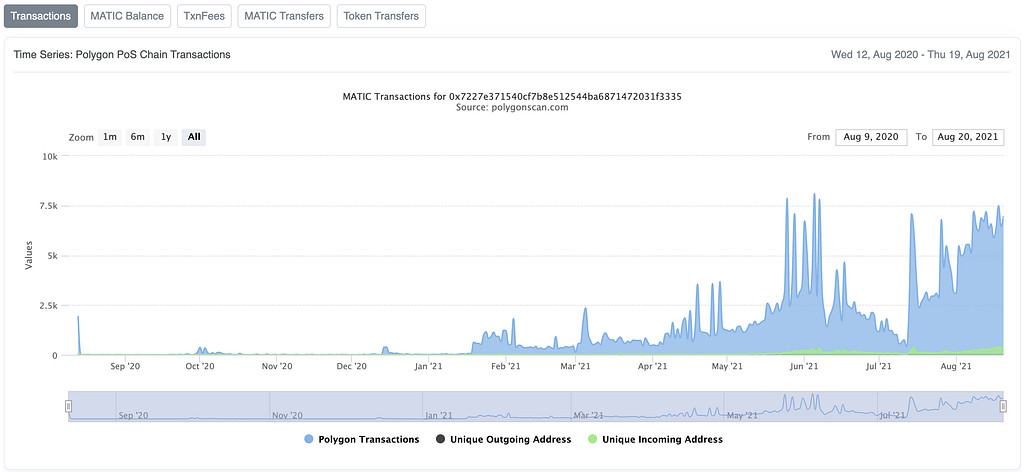The image size is (1024, 472).
Task: Select the All zoom option
Action: tap(194, 137)
